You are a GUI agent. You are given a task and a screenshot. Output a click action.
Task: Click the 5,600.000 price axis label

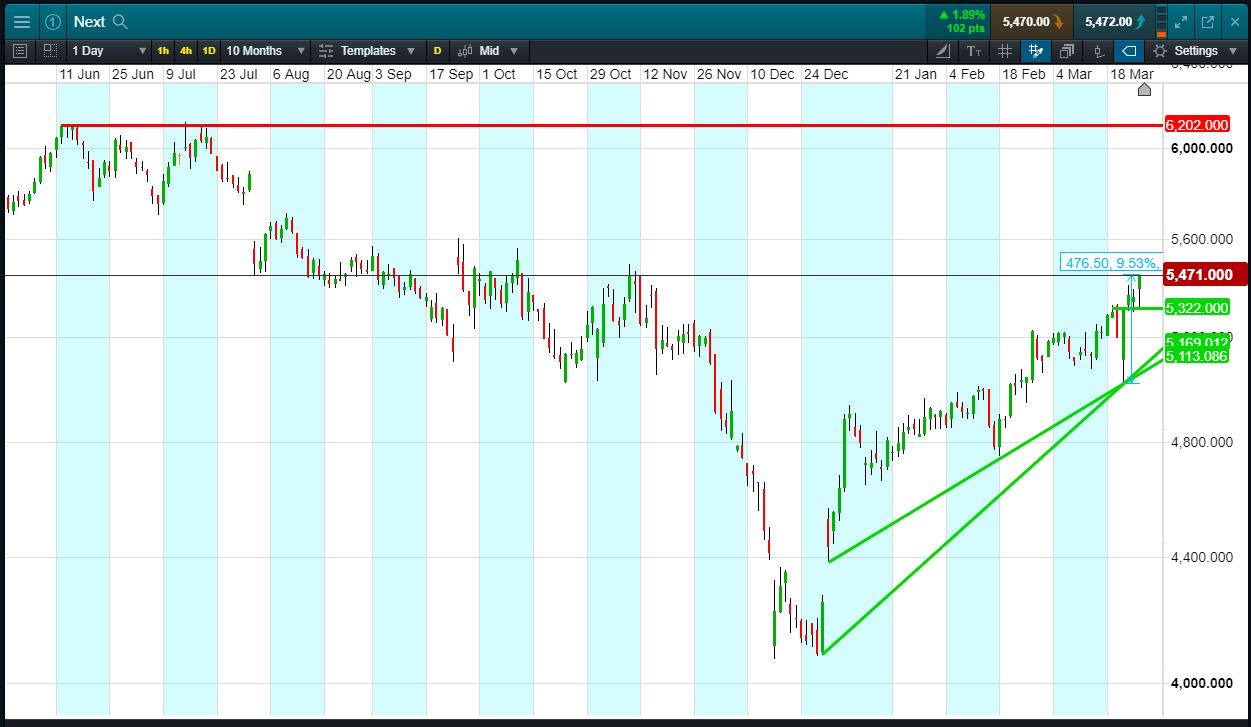1203,239
